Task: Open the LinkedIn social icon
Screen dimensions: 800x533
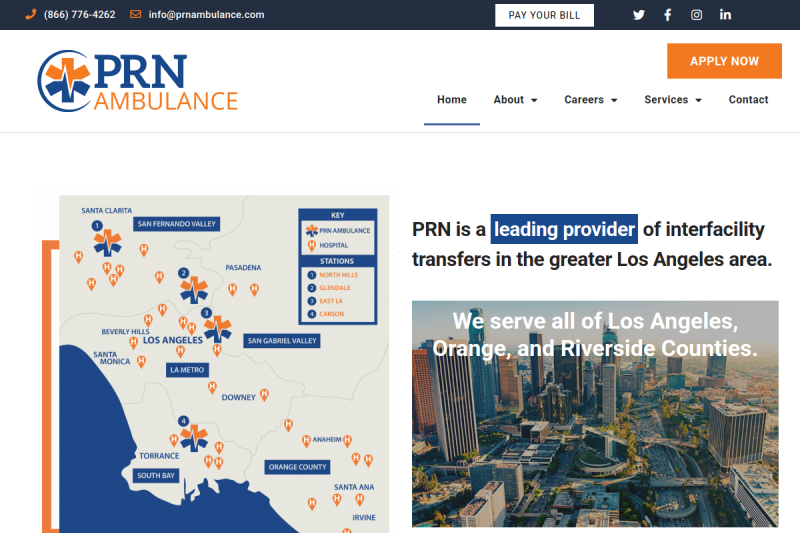Action: pyautogui.click(x=725, y=14)
